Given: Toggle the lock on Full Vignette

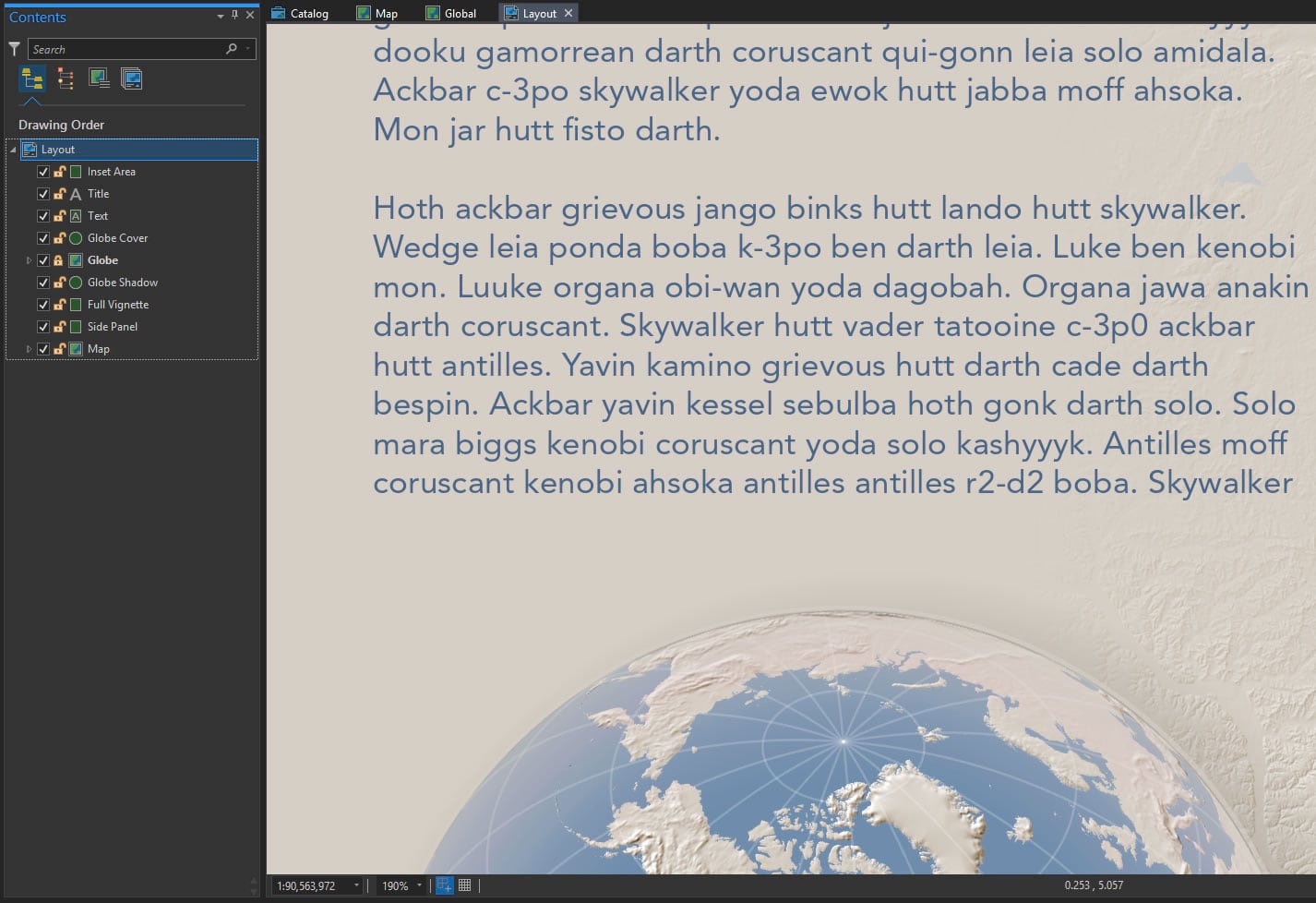Looking at the screenshot, I should tap(59, 305).
